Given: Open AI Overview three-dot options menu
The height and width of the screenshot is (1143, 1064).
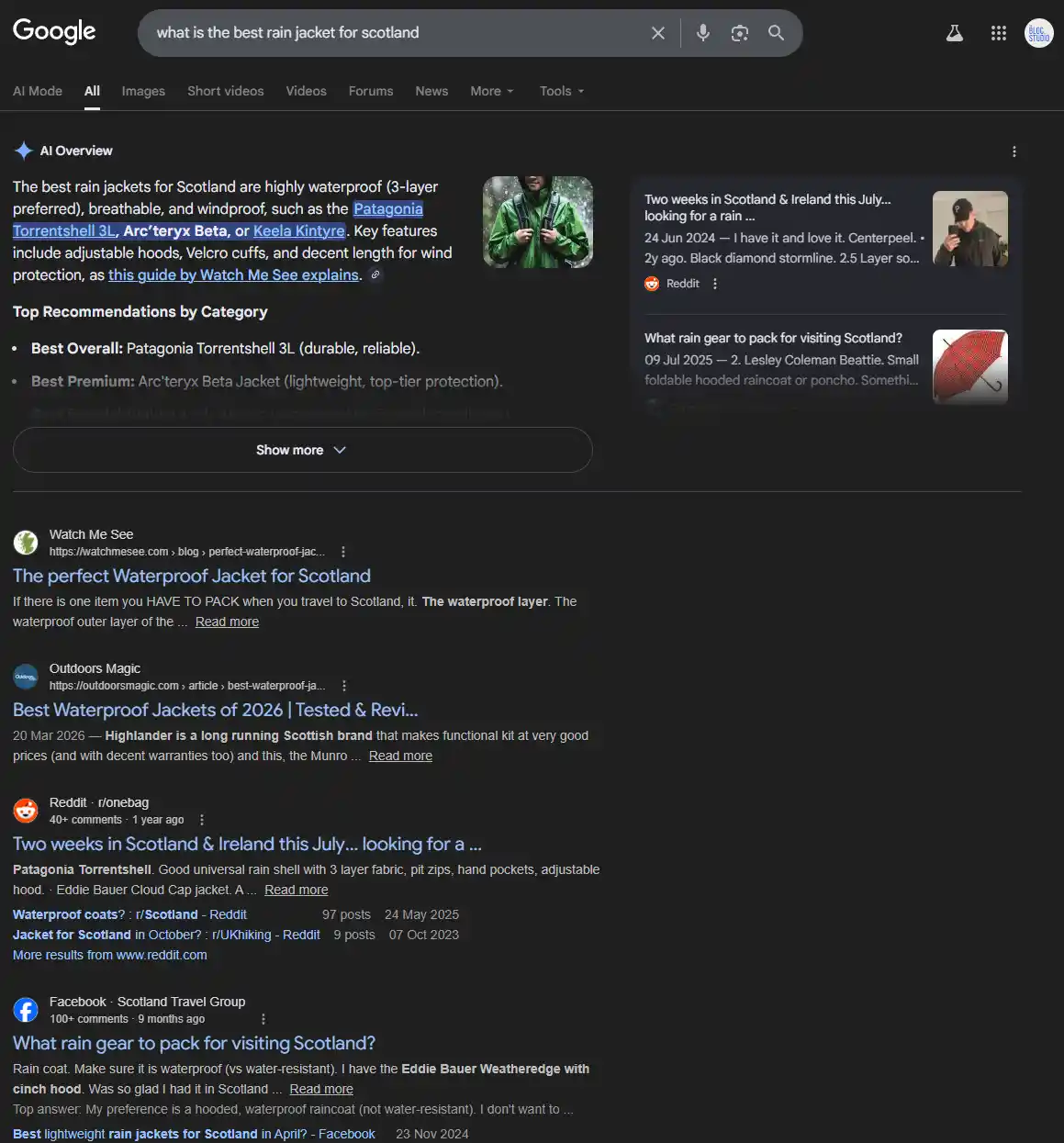Looking at the screenshot, I should coord(1014,151).
